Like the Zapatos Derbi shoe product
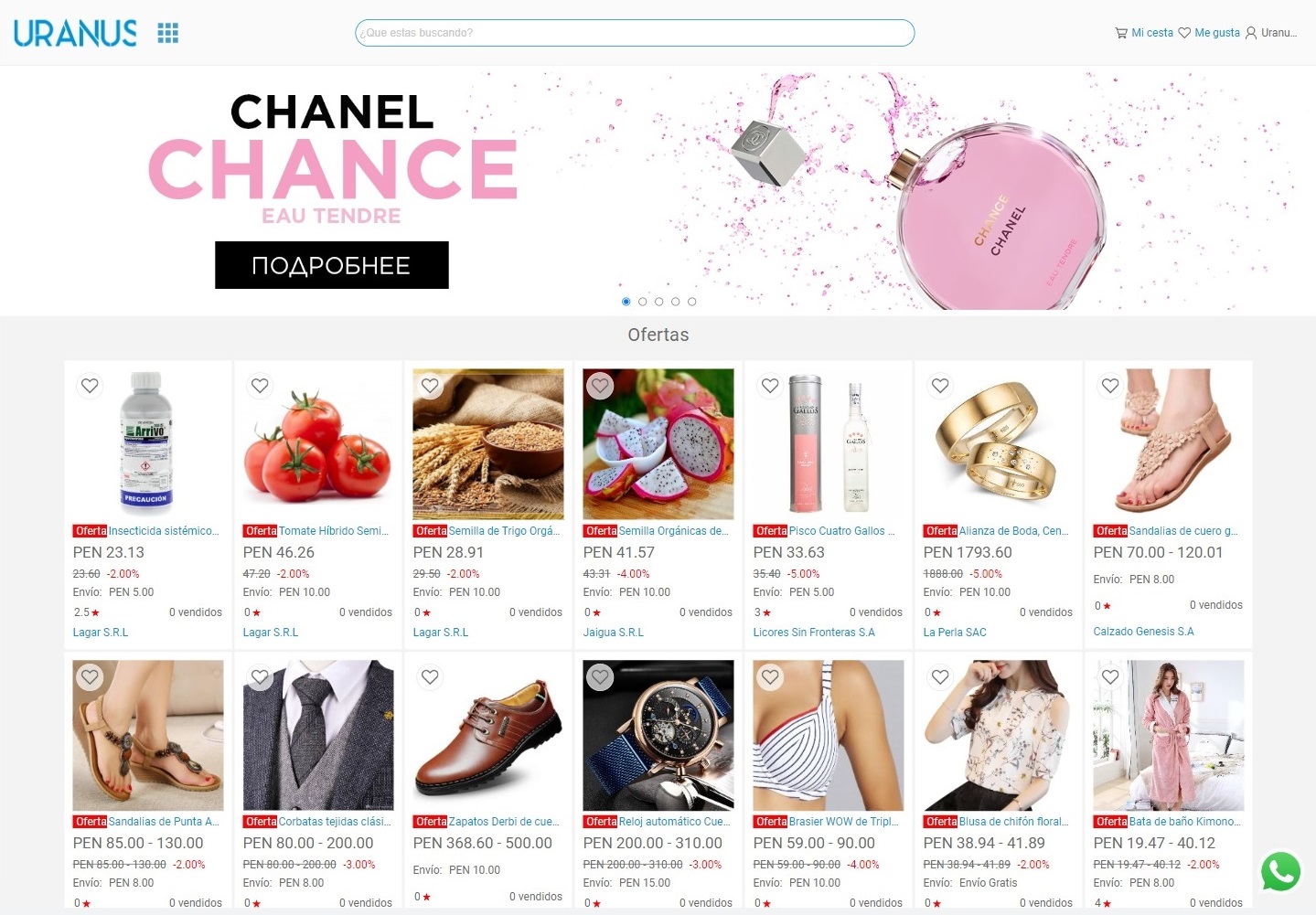The height and width of the screenshot is (915, 1316). (x=430, y=677)
